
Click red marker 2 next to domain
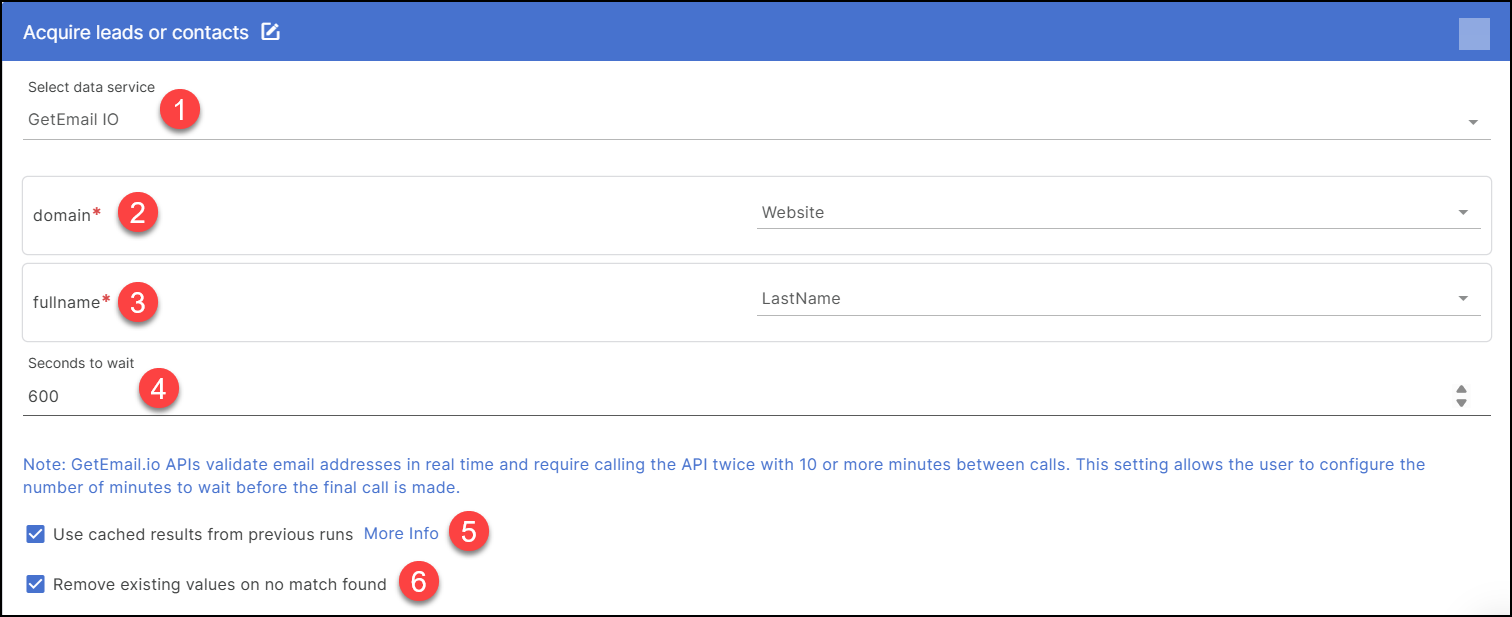click(x=137, y=213)
